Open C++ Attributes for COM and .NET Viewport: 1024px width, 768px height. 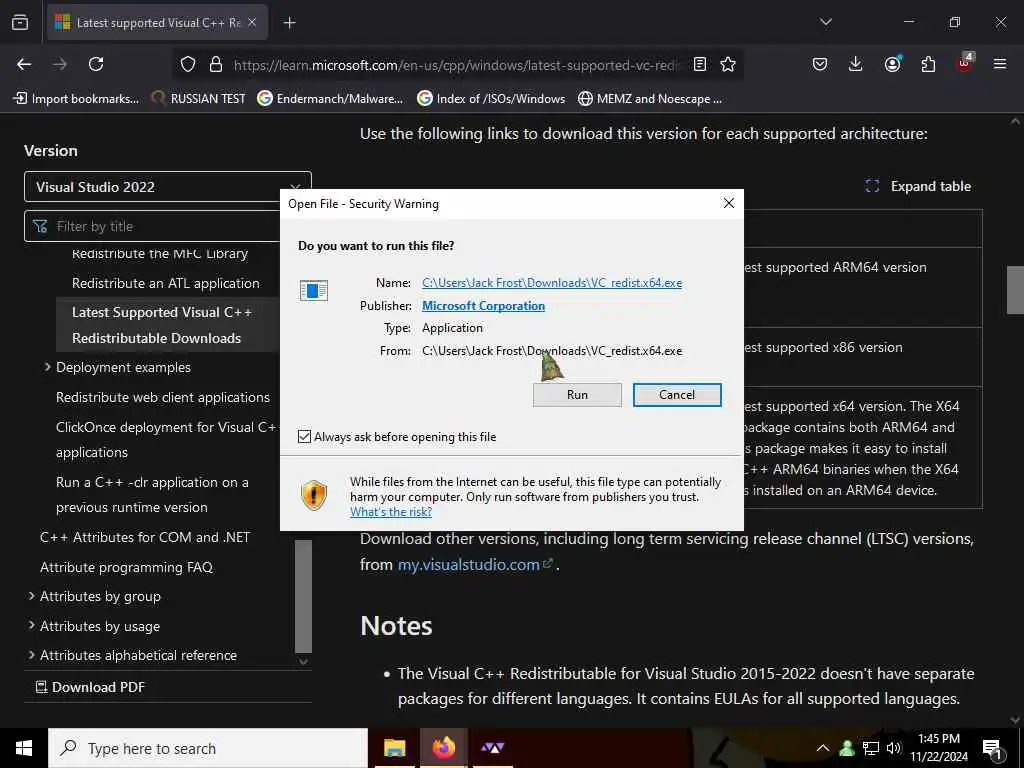(145, 537)
